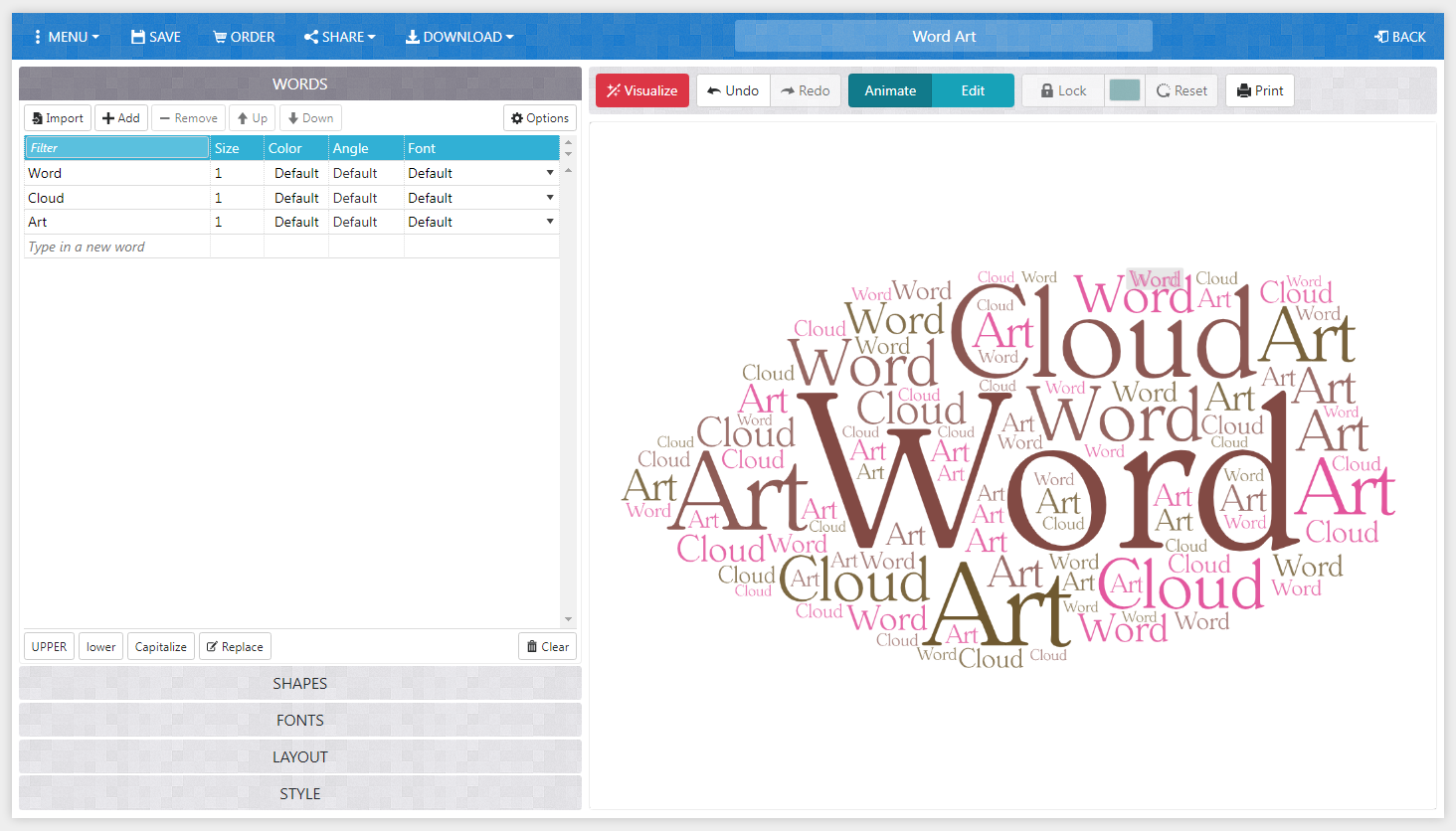Click the Filter input field
Image resolution: width=1456 pixels, height=831 pixels.
[116, 147]
